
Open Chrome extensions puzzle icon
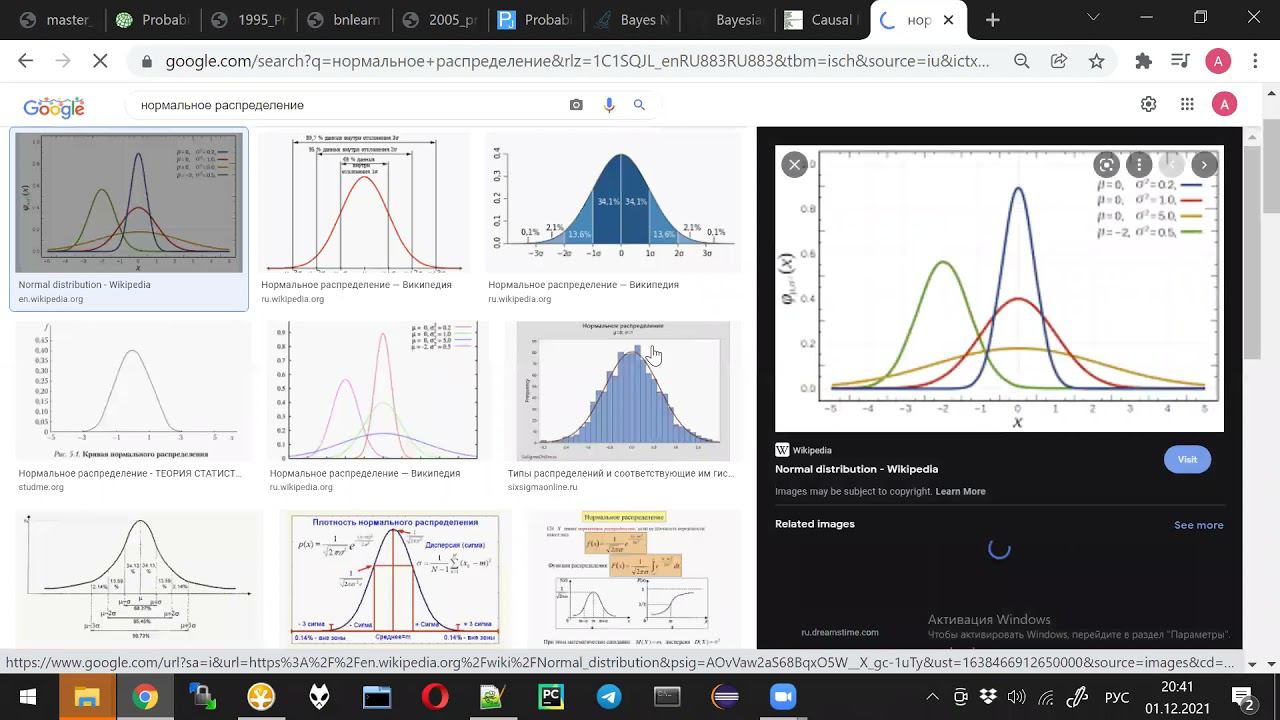(1144, 61)
